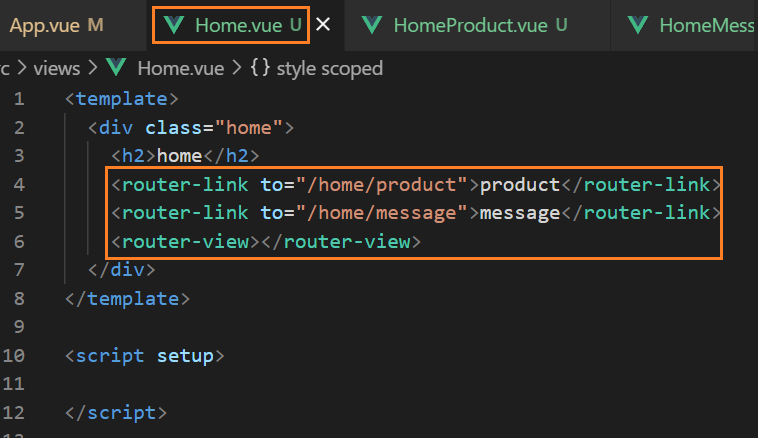Click the braces symbol icon in breadcrumb
Viewport: 758px width, 438px height.
pos(260,68)
